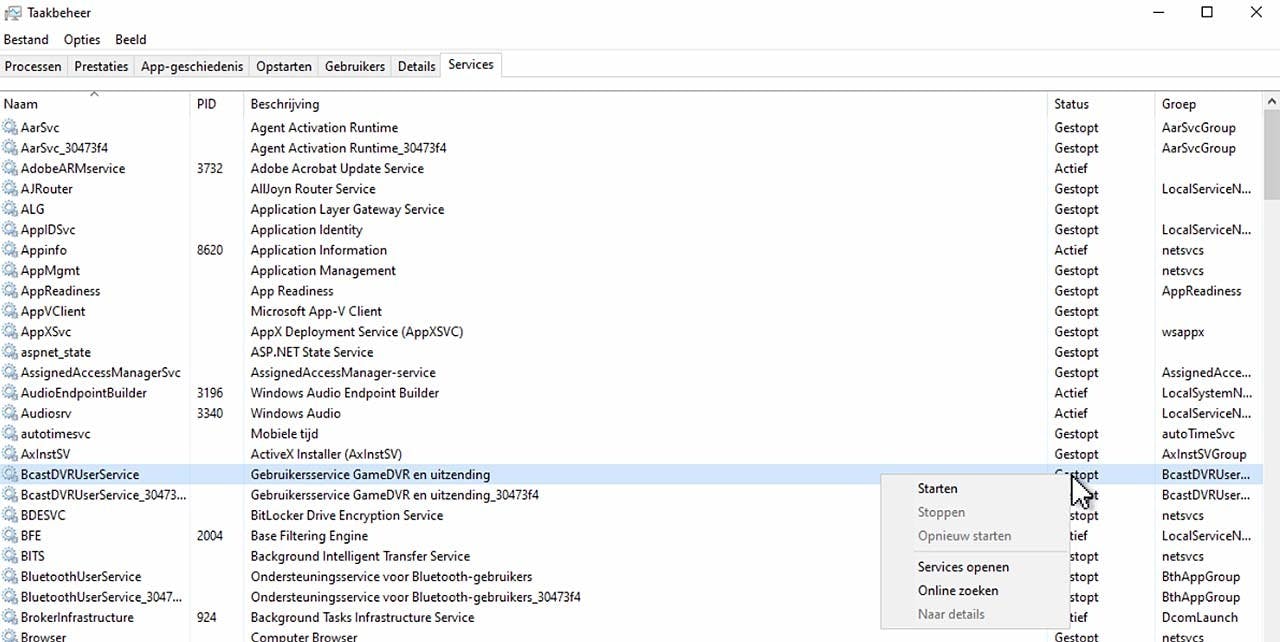Open the App-geschiedenis tab
Screen dimensions: 1280x642
tap(192, 66)
